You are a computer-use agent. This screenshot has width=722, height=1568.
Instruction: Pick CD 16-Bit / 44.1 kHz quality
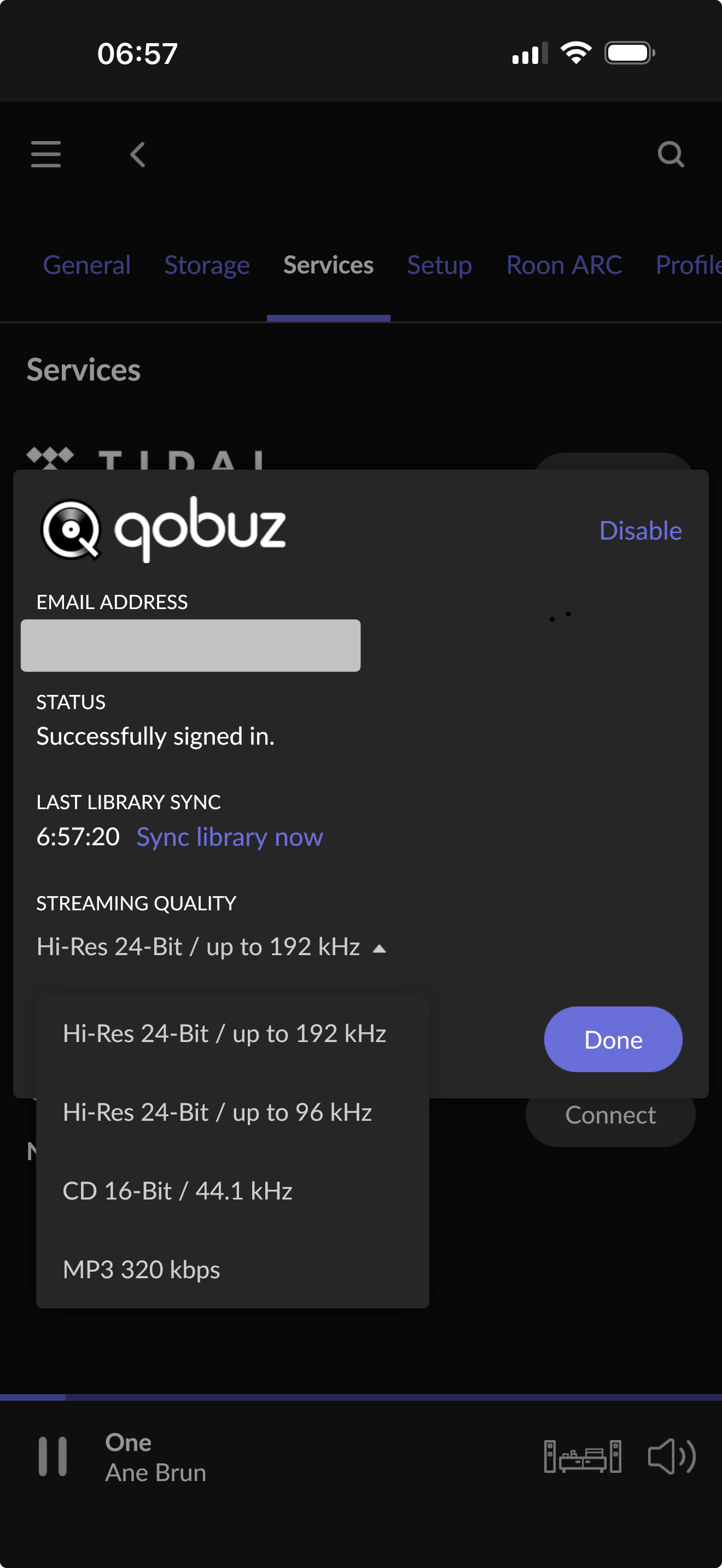(177, 1191)
